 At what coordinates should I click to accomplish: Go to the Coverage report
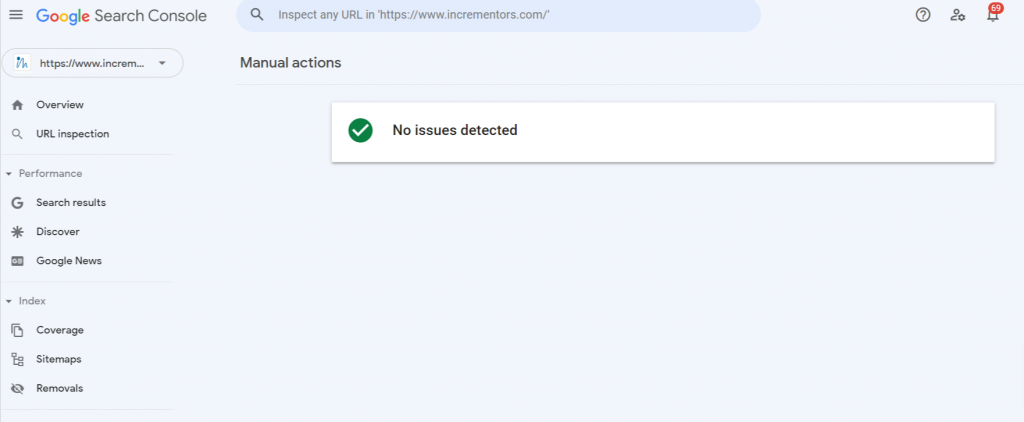(x=60, y=330)
